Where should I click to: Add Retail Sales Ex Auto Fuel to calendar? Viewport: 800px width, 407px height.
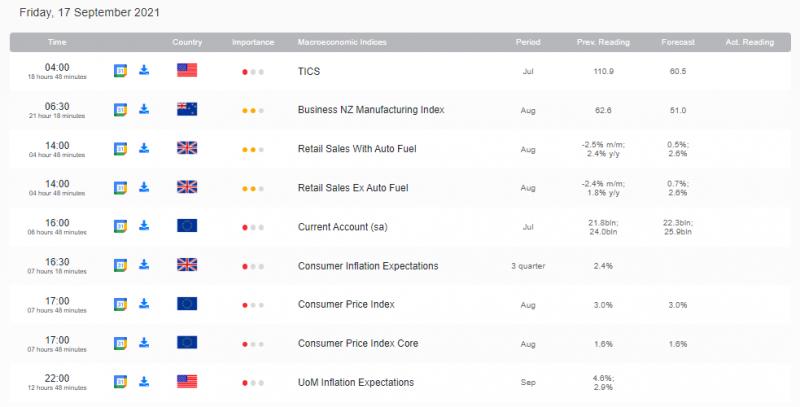[x=120, y=188]
